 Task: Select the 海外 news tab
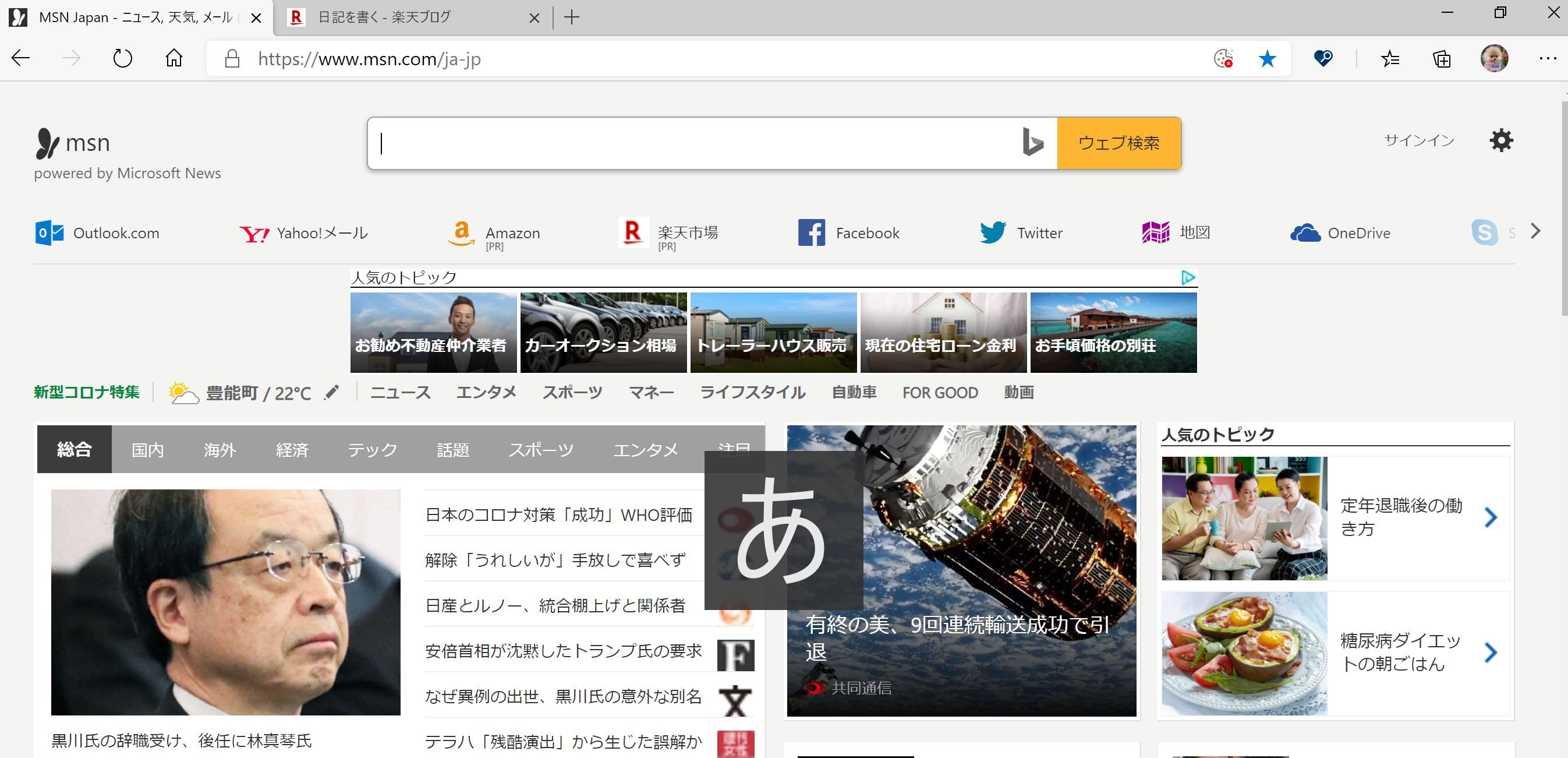click(x=220, y=450)
